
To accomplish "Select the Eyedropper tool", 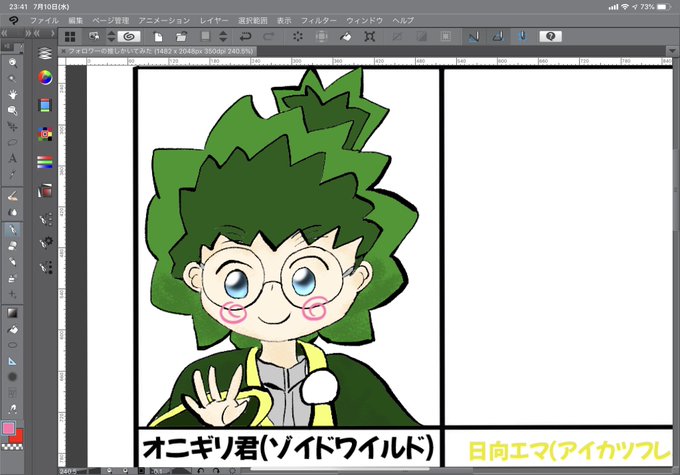I will click(13, 174).
